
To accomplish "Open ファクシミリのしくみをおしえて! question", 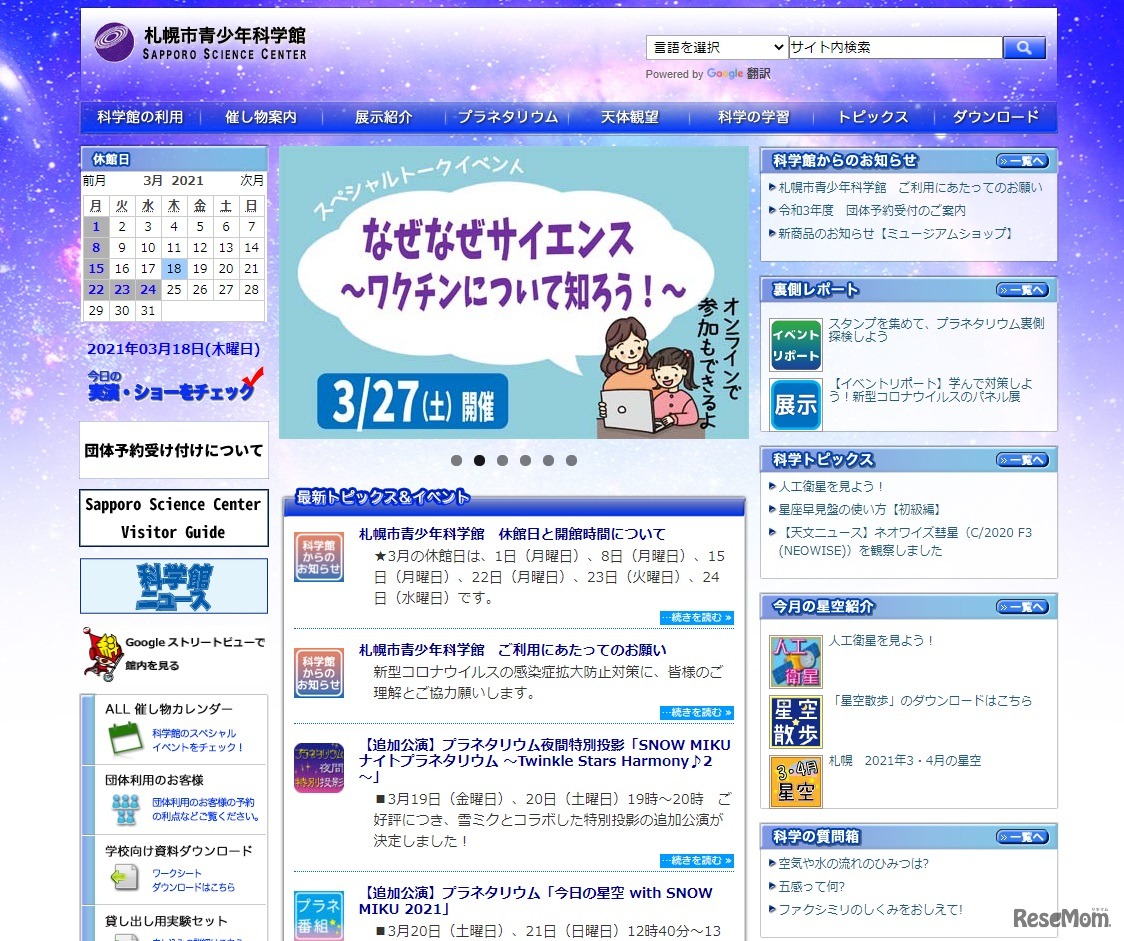I will [870, 909].
